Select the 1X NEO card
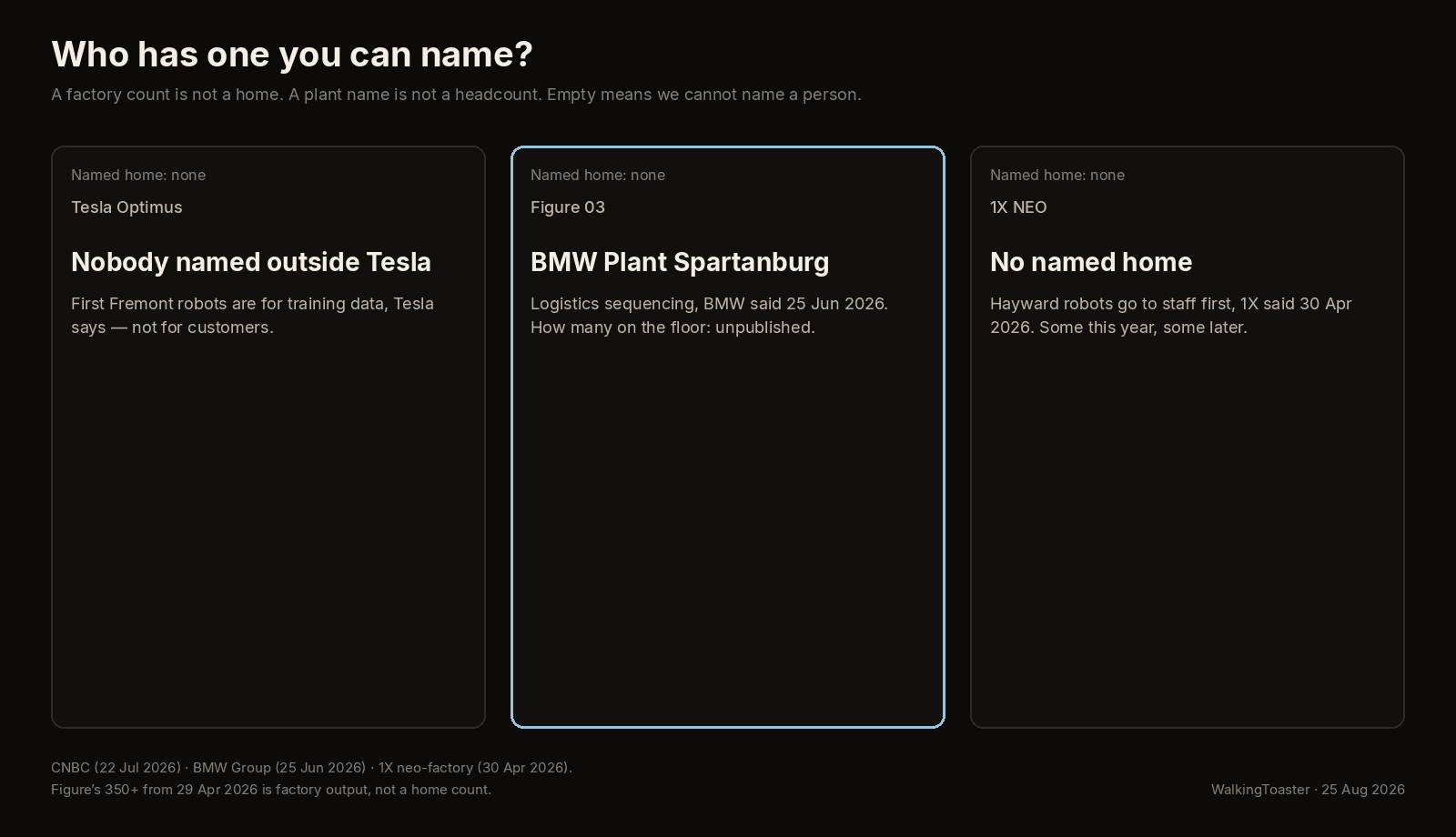 [1188, 437]
